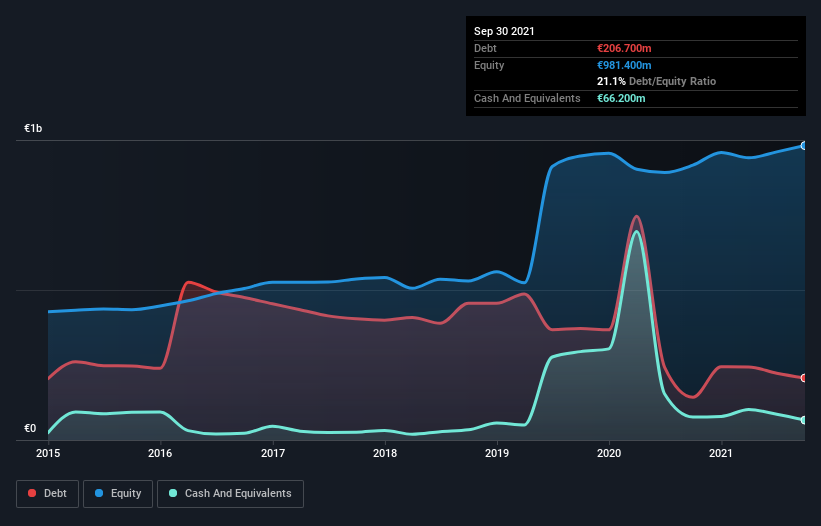Select the 2015 x-axis label
Image resolution: width=821 pixels, height=526 pixels.
[x=48, y=453]
